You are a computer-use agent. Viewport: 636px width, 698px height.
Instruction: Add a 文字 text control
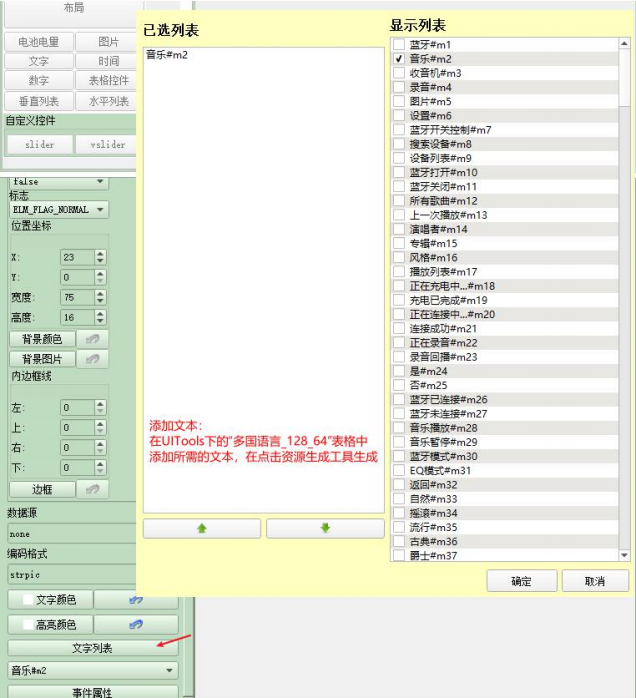click(39, 61)
